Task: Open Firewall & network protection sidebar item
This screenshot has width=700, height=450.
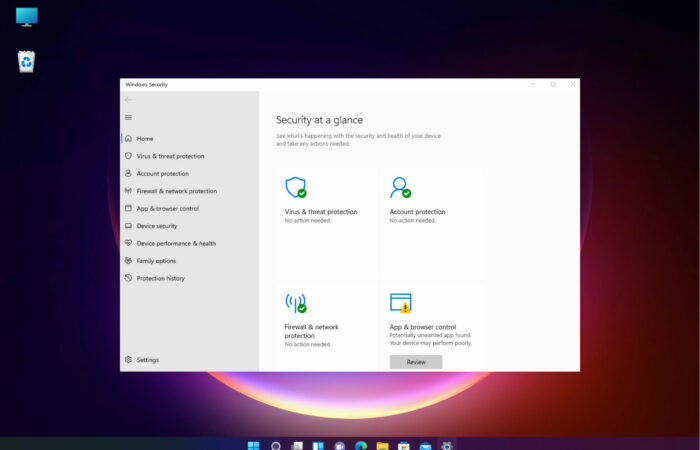Action: click(190, 191)
